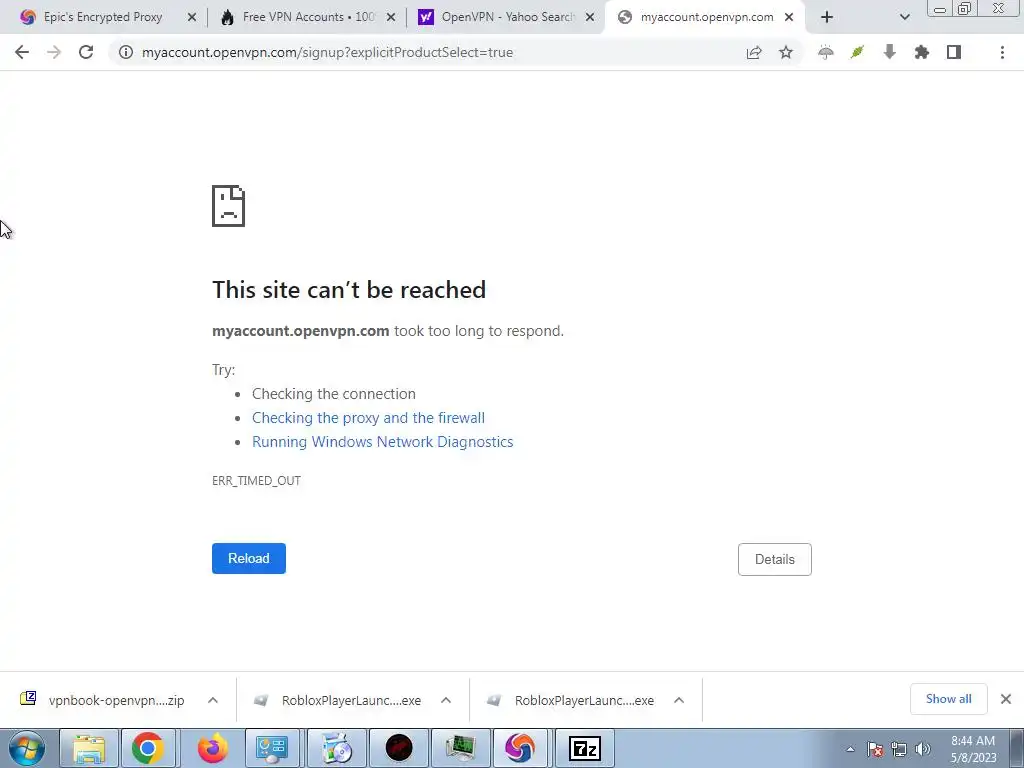Toggle the browser side panel
Viewport: 1024px width, 768px height.
[953, 52]
